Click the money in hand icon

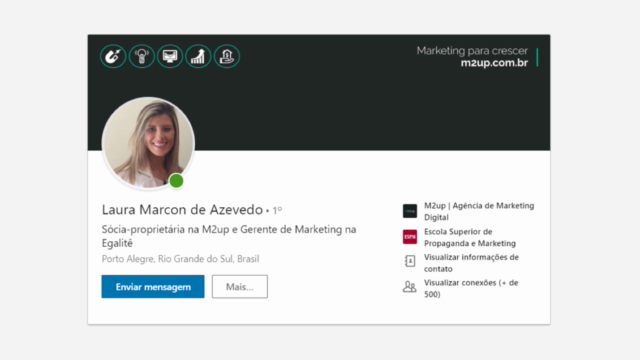coord(227,56)
